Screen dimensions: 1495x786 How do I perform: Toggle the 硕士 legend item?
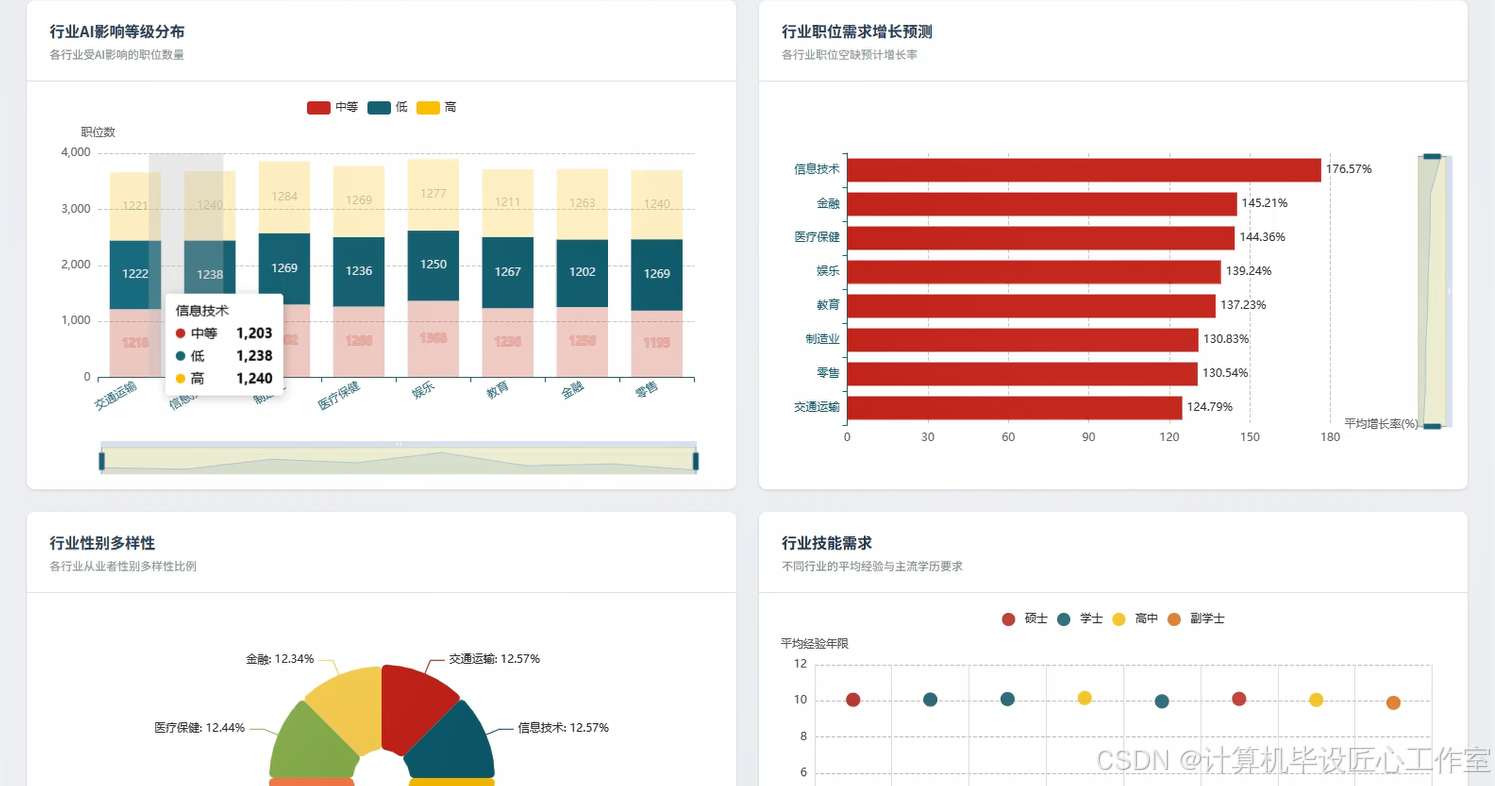pos(1024,619)
